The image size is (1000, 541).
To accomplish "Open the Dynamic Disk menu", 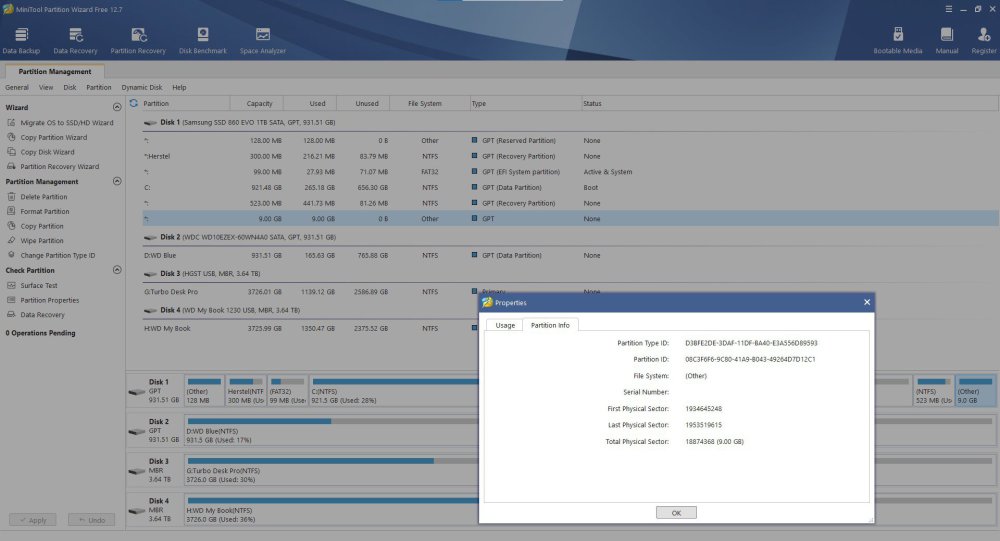I will pyautogui.click(x=141, y=87).
